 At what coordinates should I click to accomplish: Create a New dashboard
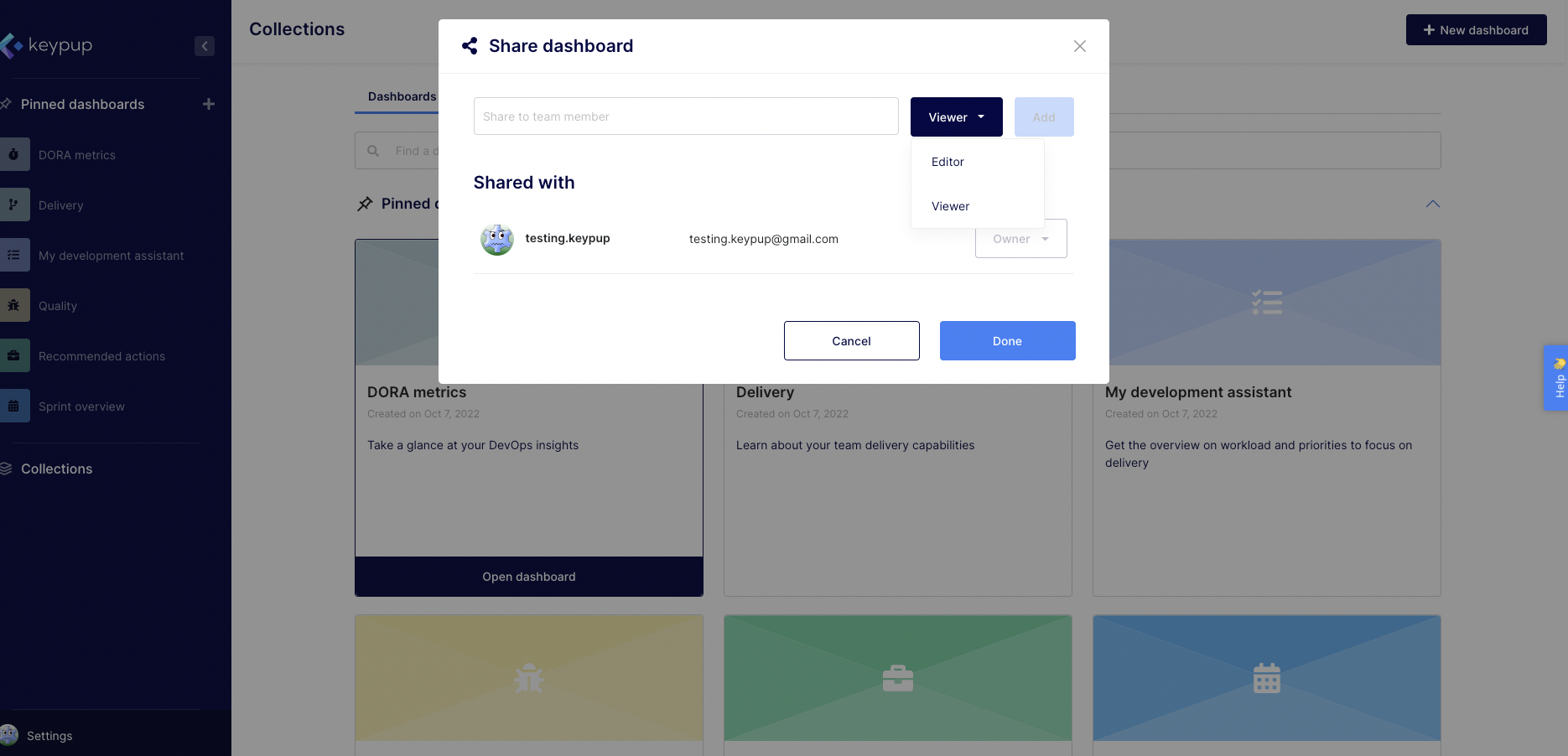point(1476,29)
